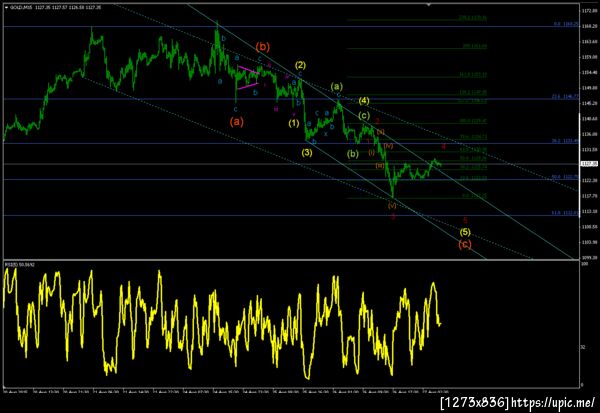
Task: Select the 61.8 Fibonacci retracement level label
Action: pyautogui.click(x=565, y=213)
